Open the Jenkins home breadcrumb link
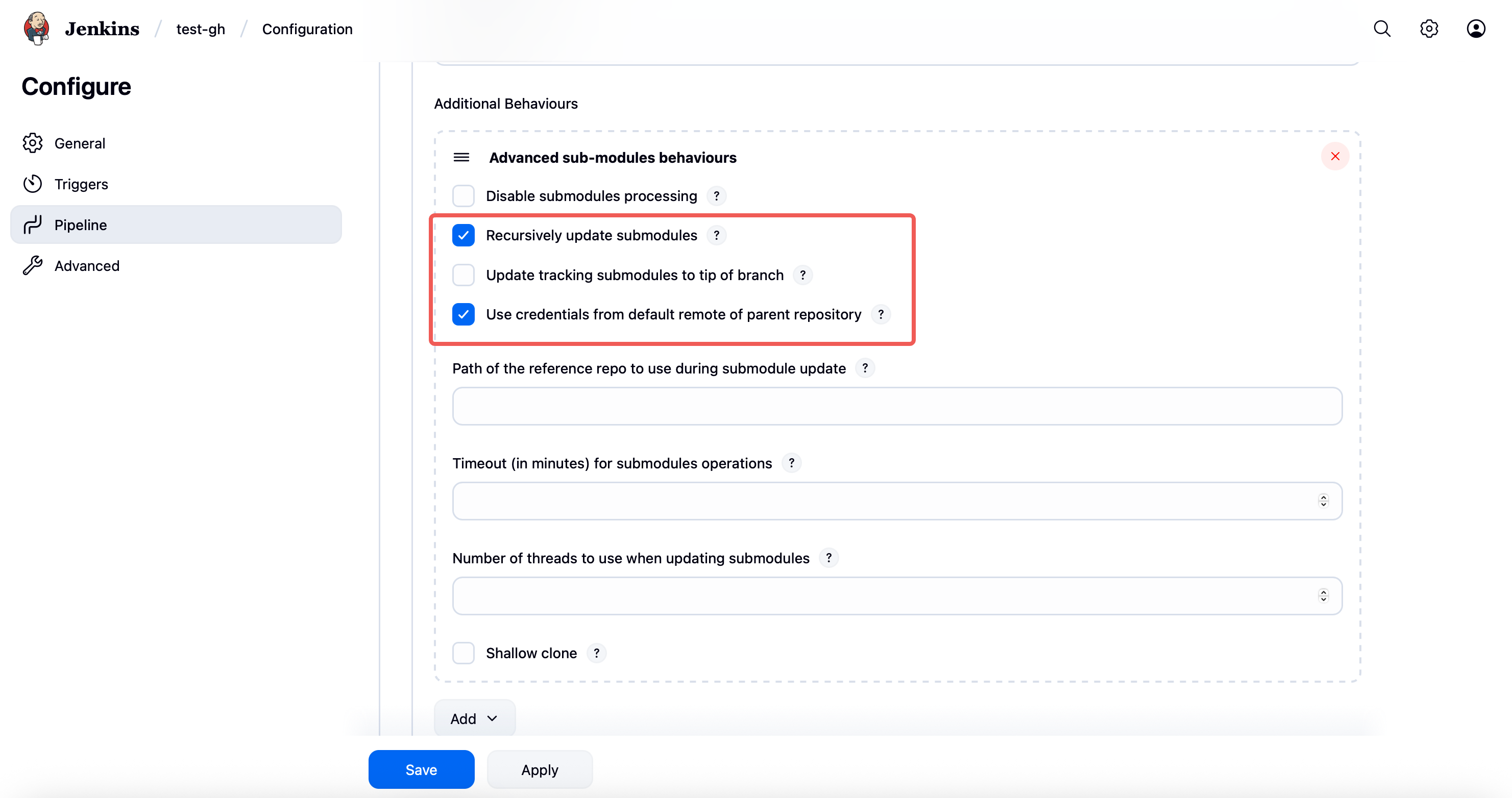This screenshot has width=1512, height=798. pos(102,29)
